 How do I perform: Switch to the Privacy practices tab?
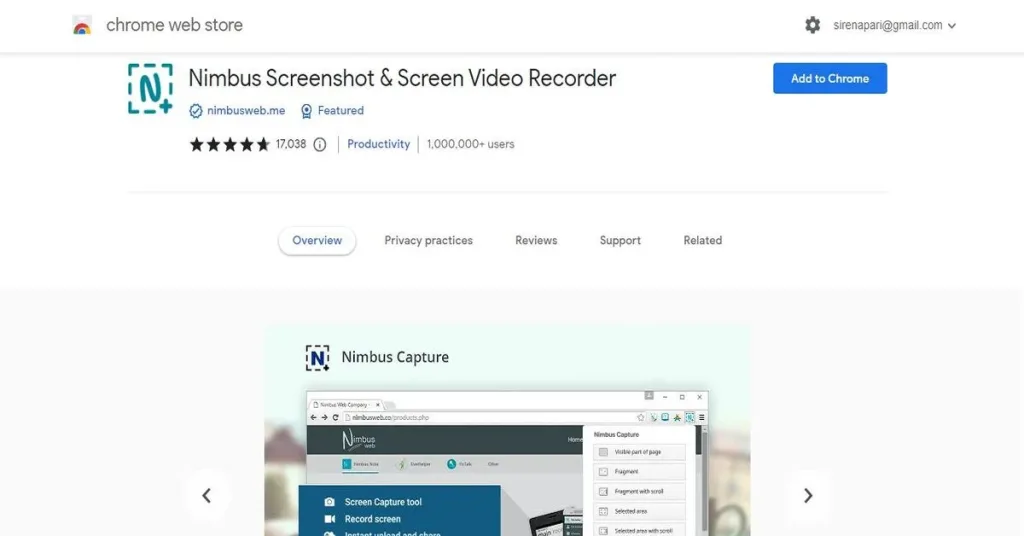coord(428,240)
